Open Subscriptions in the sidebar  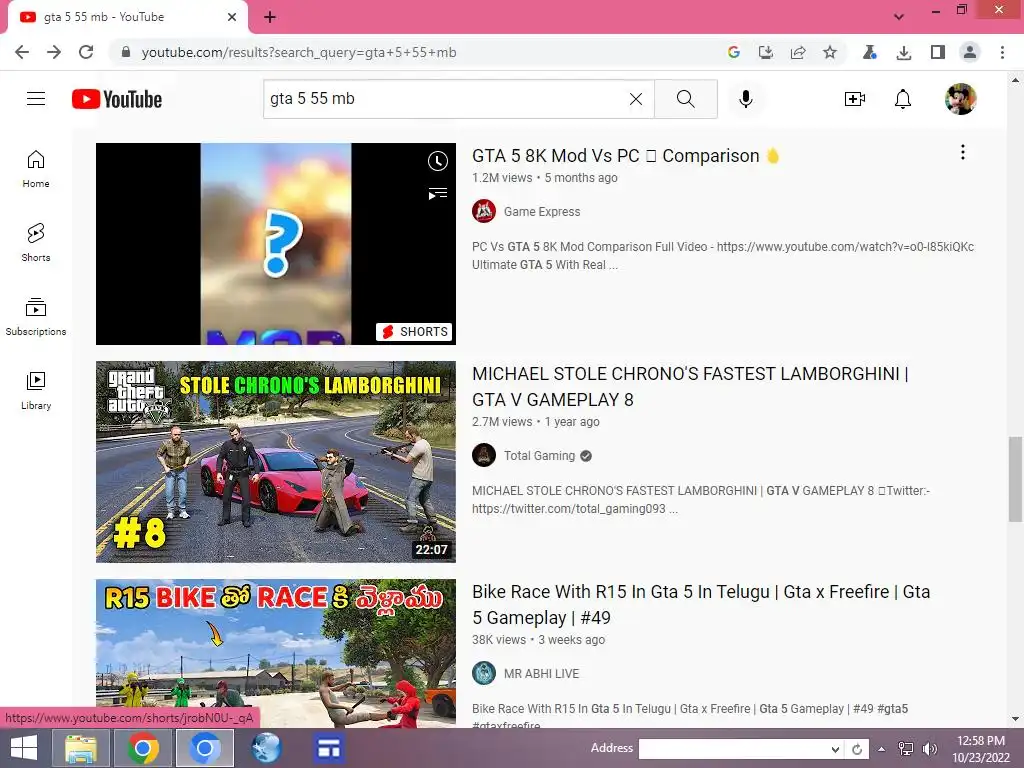pos(36,317)
